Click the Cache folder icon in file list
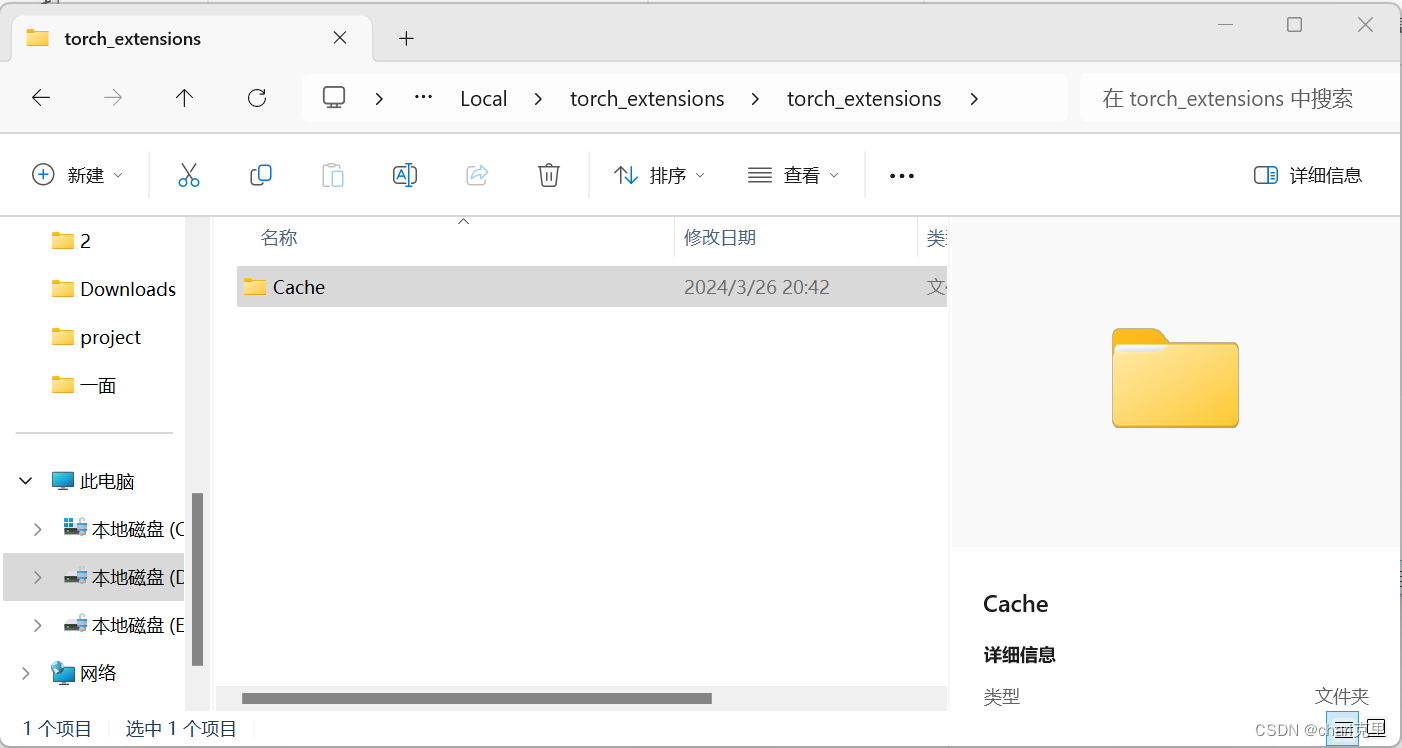The width and height of the screenshot is (1402, 748). 255,287
